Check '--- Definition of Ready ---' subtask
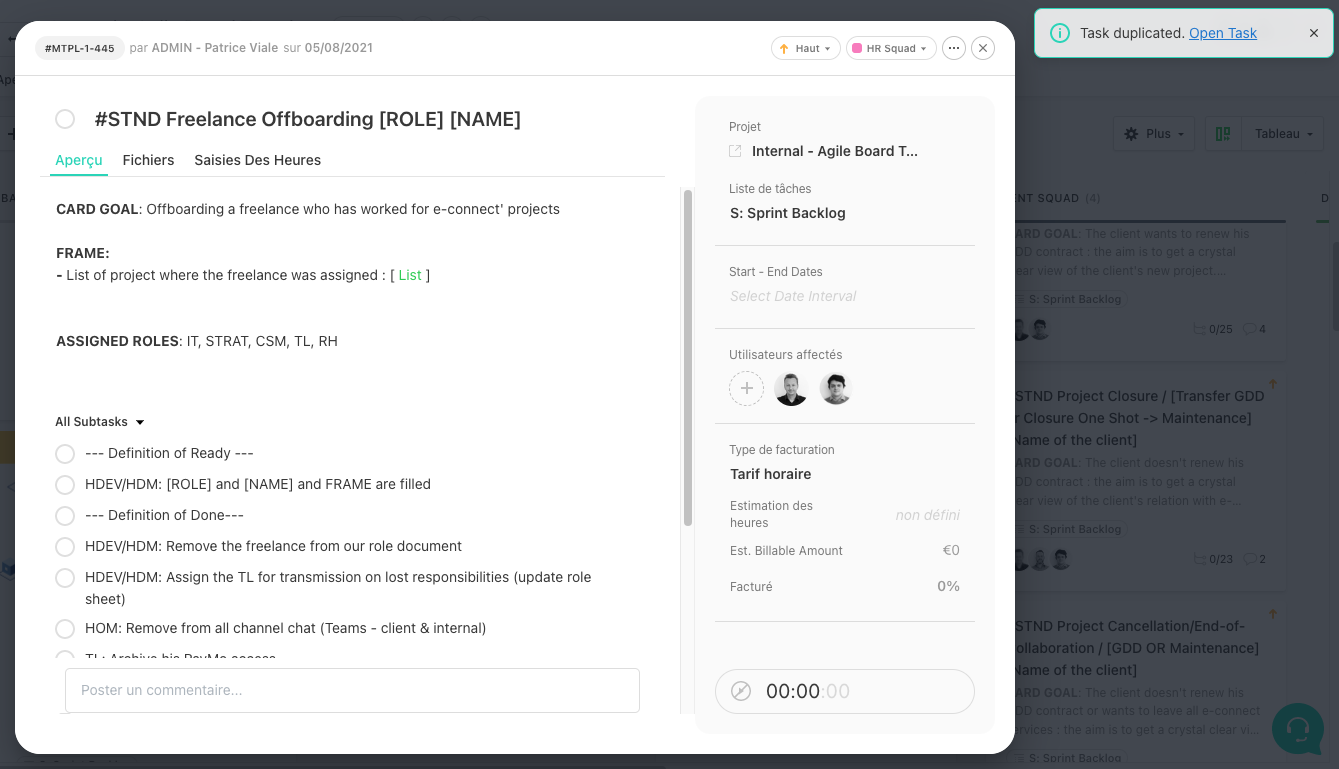 click(65, 454)
